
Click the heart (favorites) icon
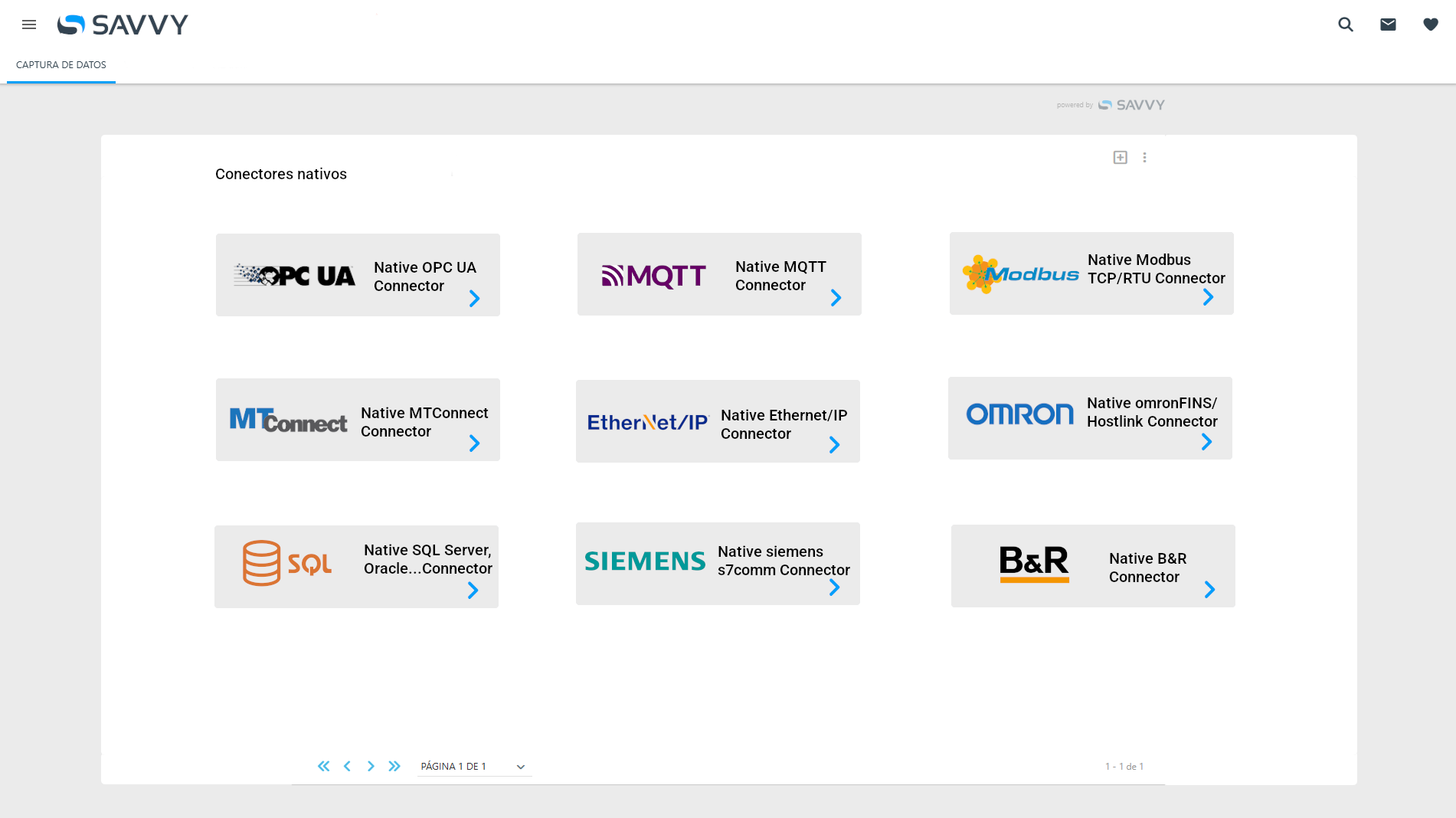(1431, 25)
